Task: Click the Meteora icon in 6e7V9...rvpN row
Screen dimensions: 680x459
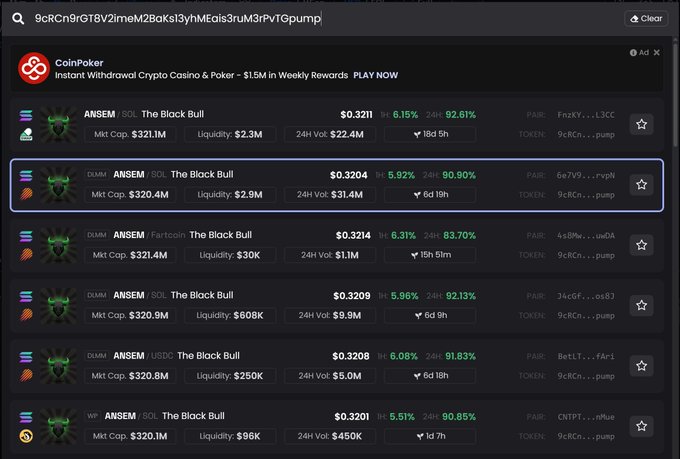Action: (x=26, y=194)
